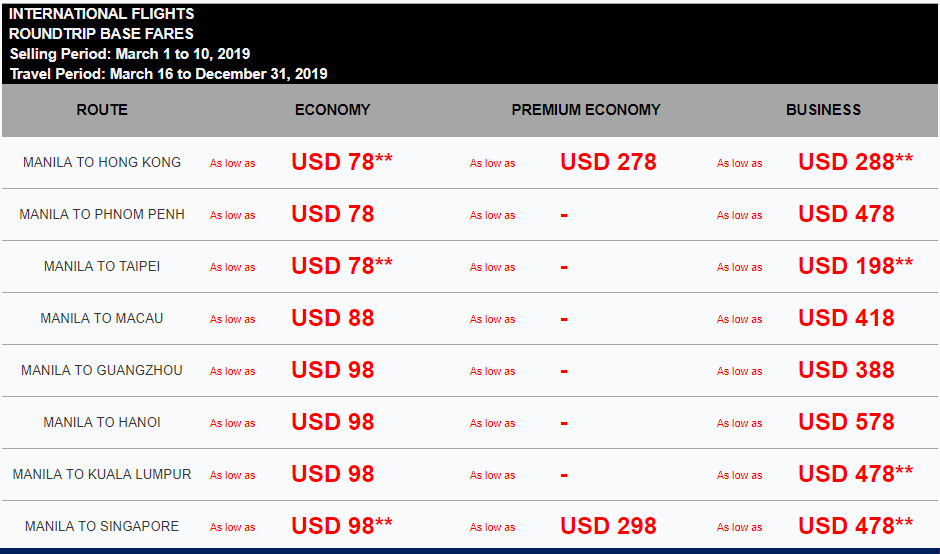Click the BUSINESS column header

click(x=824, y=110)
